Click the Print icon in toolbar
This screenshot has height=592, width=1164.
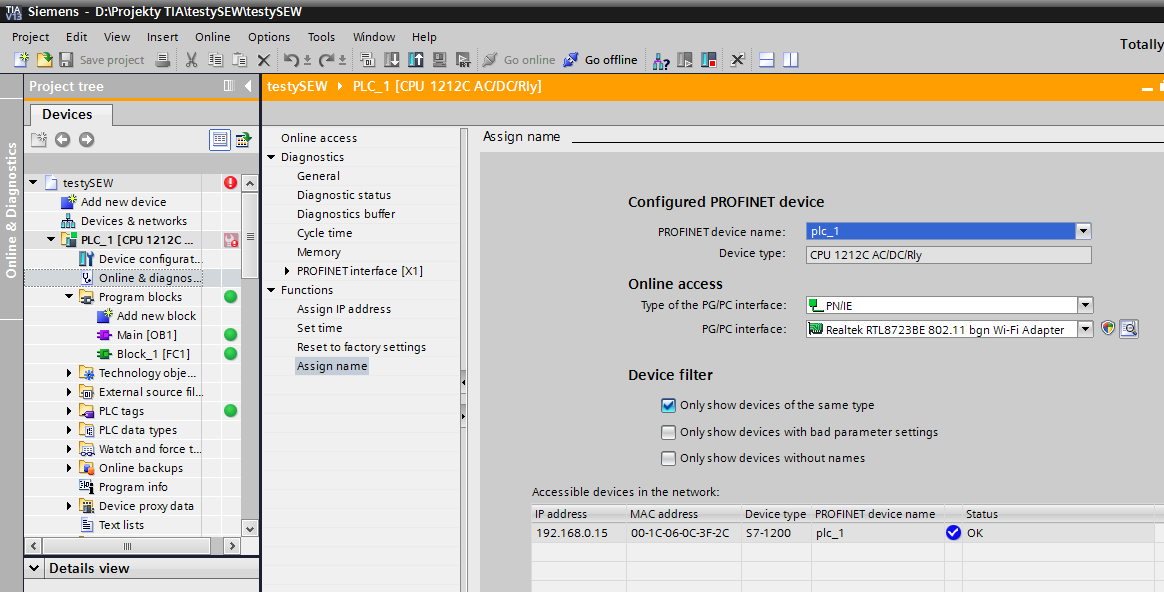coord(163,59)
